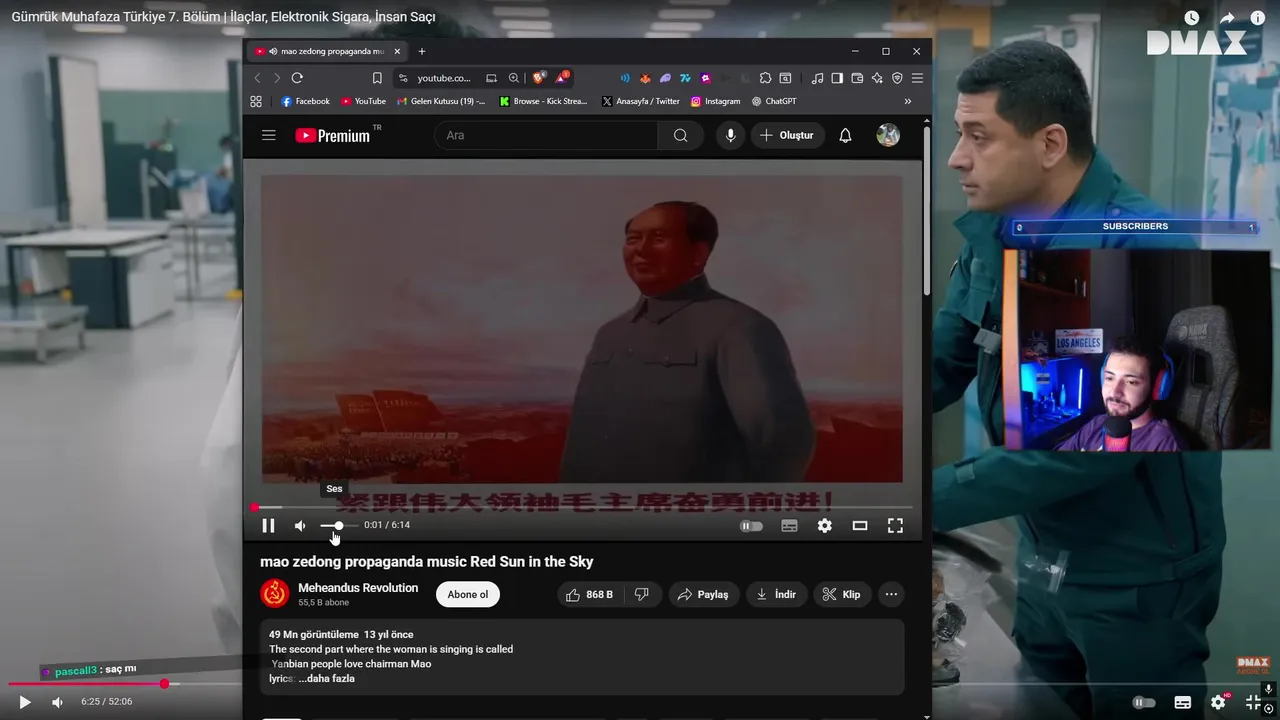Seek on the outer video progress bar
This screenshot has height=720, width=1280.
pos(640,684)
